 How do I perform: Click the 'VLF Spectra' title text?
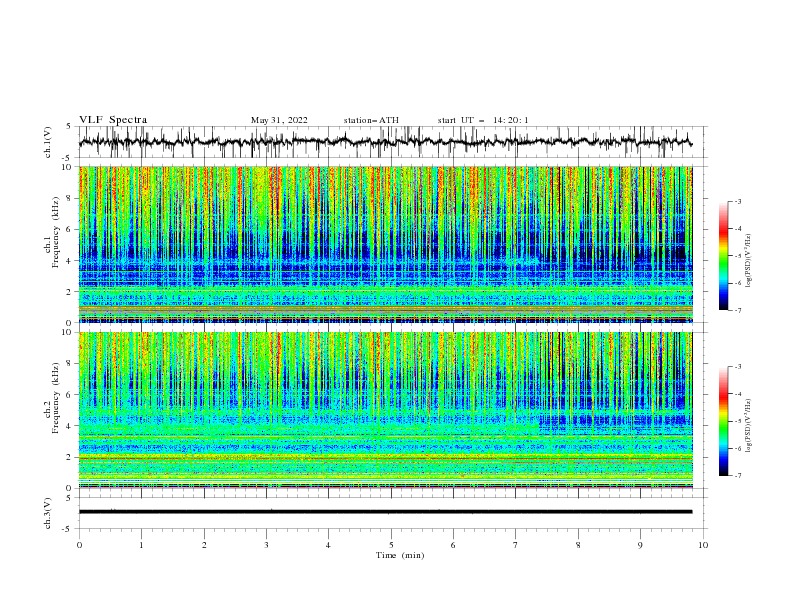click(x=113, y=120)
